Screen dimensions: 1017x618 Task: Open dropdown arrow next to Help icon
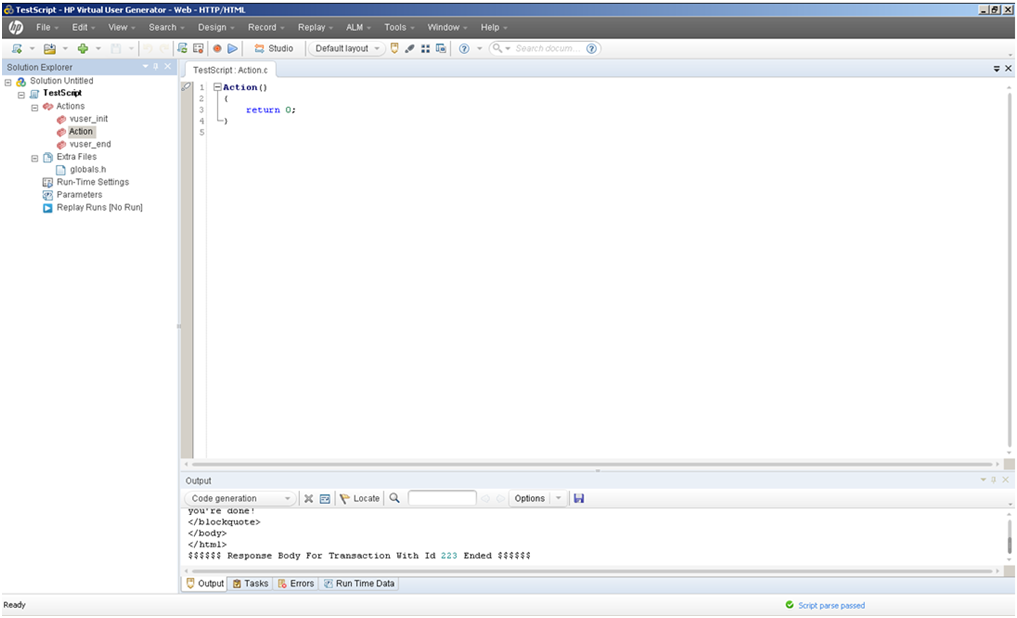(480, 49)
